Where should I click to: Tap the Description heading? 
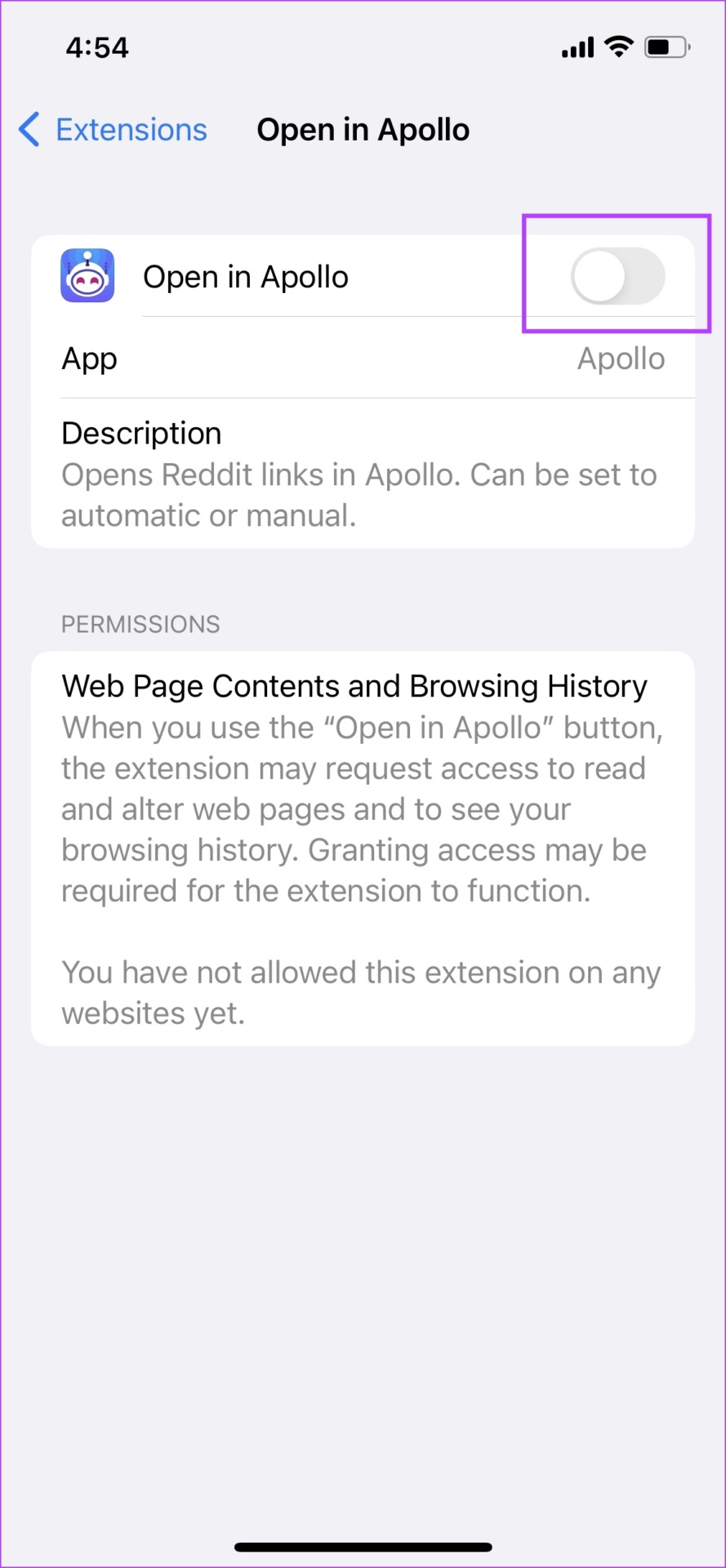click(x=141, y=433)
